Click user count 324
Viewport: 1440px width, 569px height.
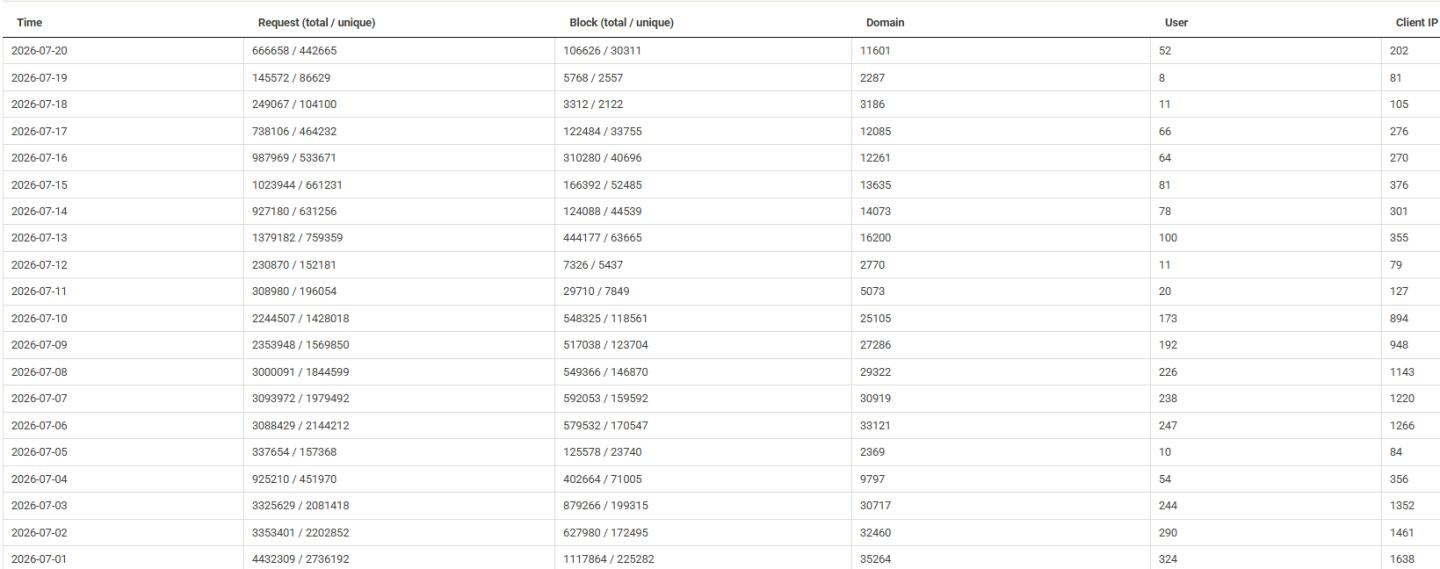1168,559
